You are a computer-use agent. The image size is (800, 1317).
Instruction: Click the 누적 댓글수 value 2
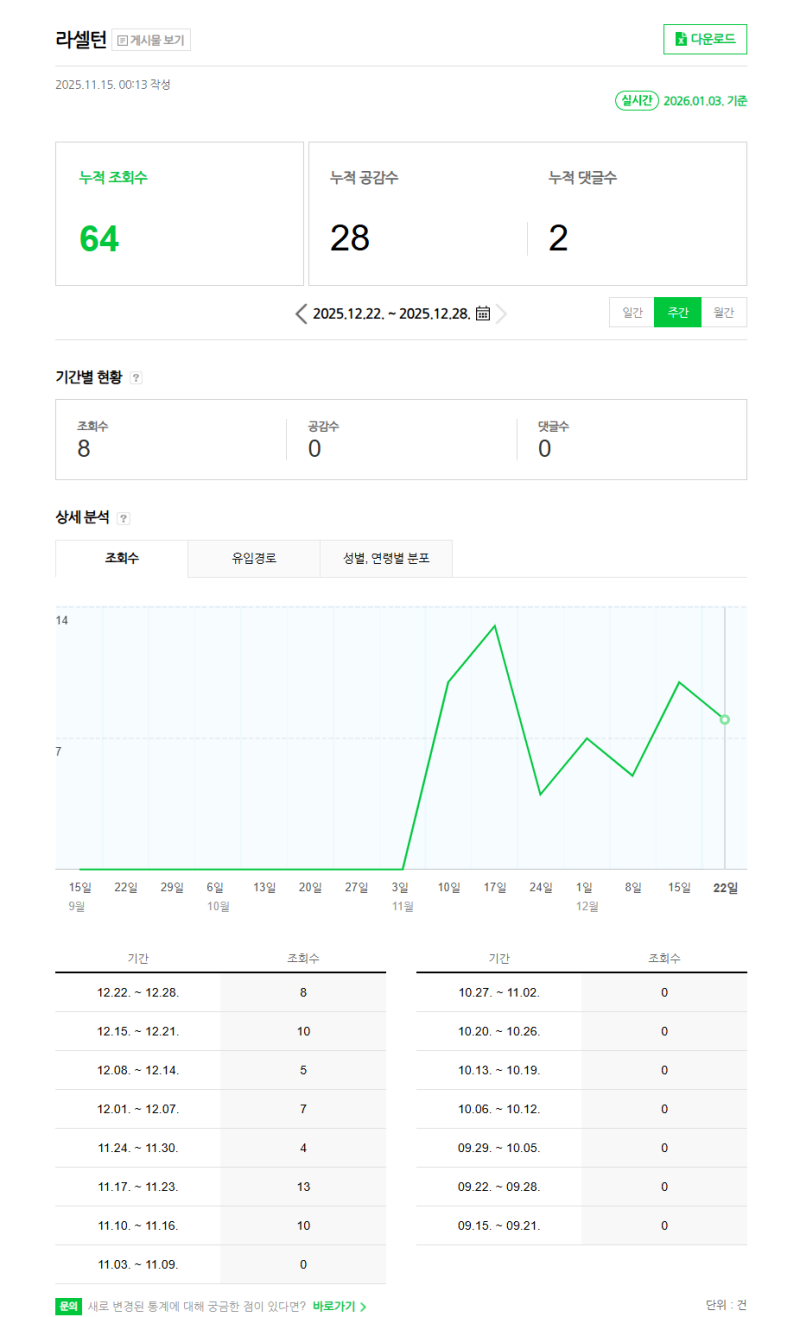[558, 238]
